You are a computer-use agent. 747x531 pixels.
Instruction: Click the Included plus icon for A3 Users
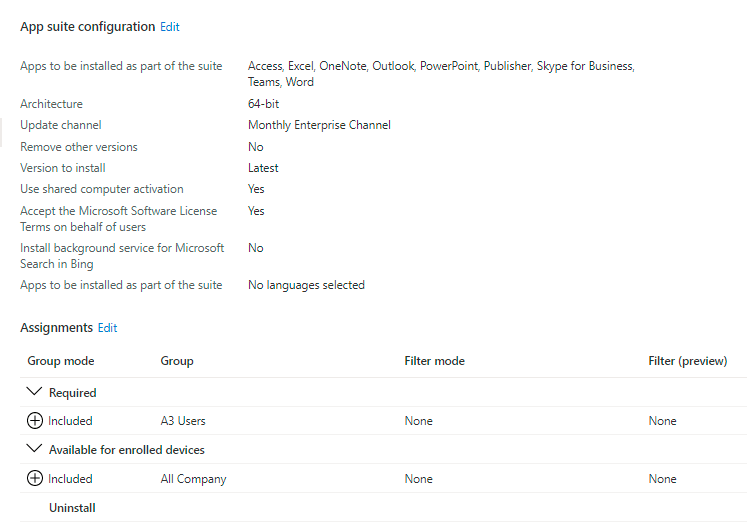[x=35, y=421]
